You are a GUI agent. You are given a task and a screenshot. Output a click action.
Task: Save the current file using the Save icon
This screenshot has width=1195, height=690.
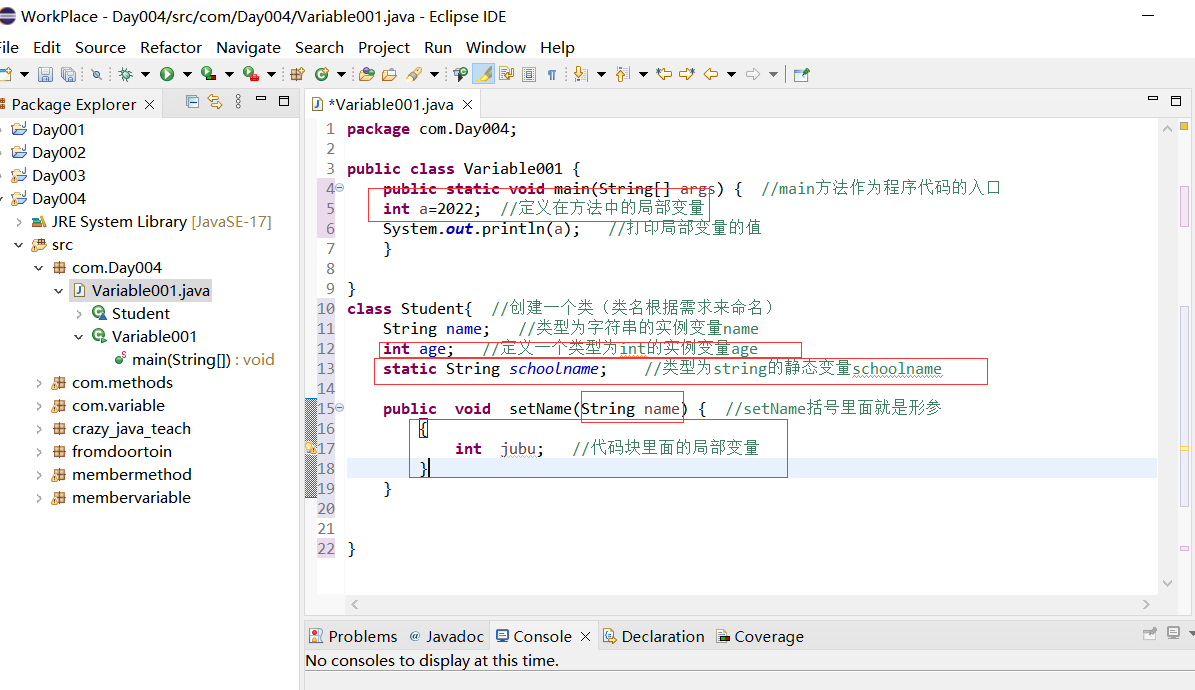coord(46,74)
